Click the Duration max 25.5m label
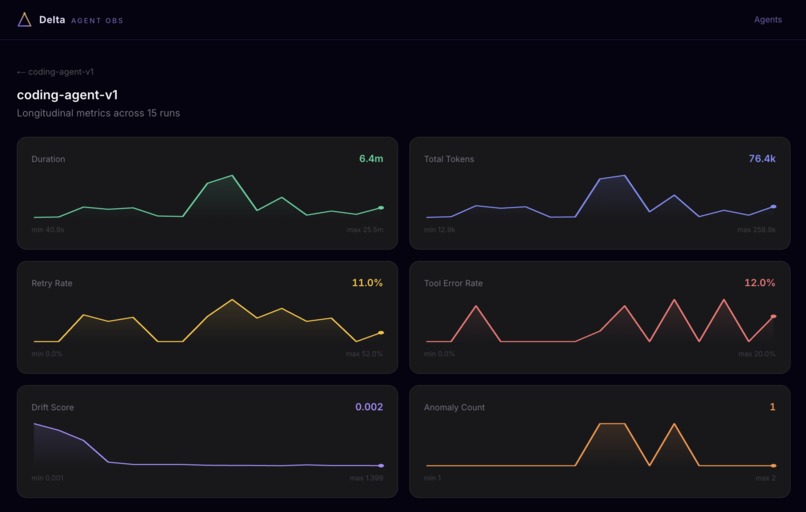The height and width of the screenshot is (512, 806). coord(365,230)
